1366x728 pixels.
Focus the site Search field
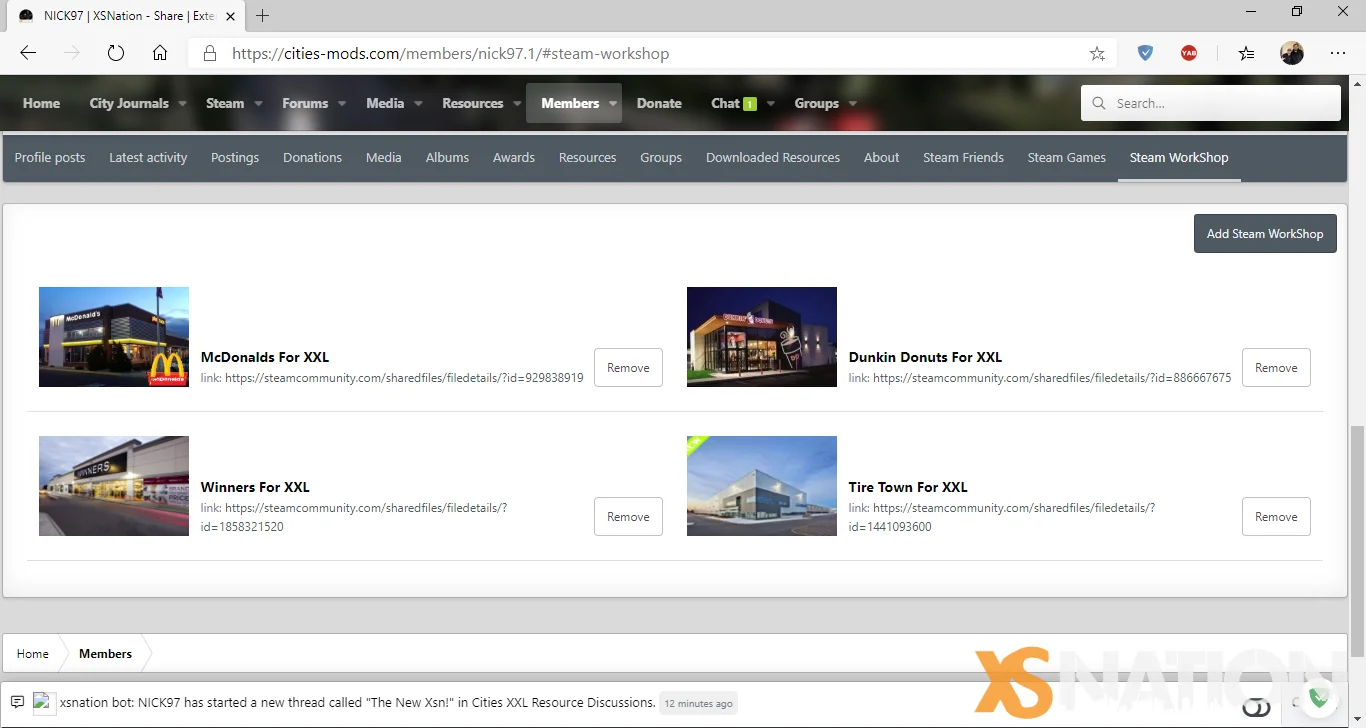pos(1210,103)
